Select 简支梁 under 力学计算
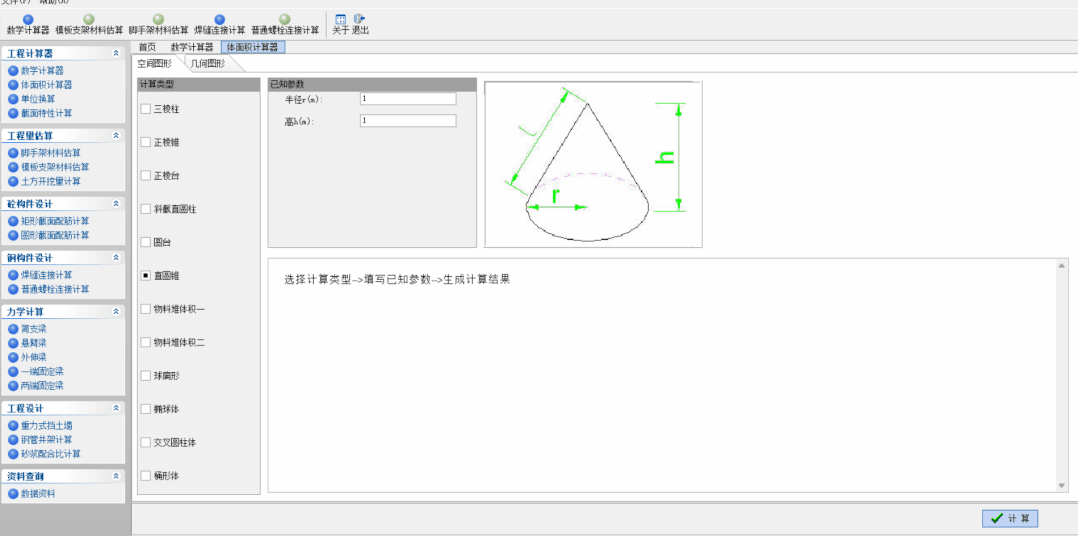This screenshot has width=1078, height=536. tap(34, 329)
